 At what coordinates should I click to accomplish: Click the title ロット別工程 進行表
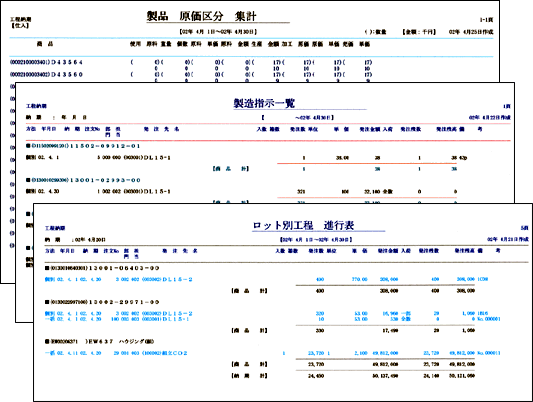point(303,225)
